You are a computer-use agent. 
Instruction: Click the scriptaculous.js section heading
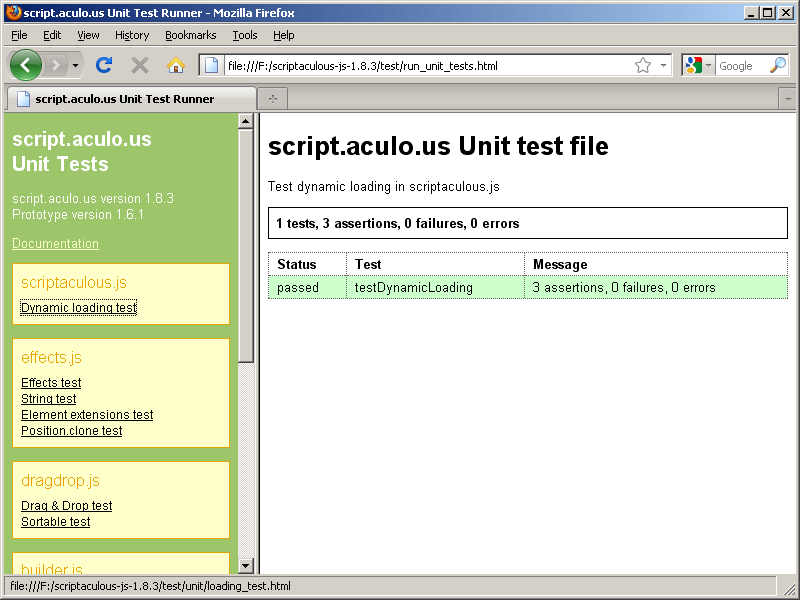point(74,282)
